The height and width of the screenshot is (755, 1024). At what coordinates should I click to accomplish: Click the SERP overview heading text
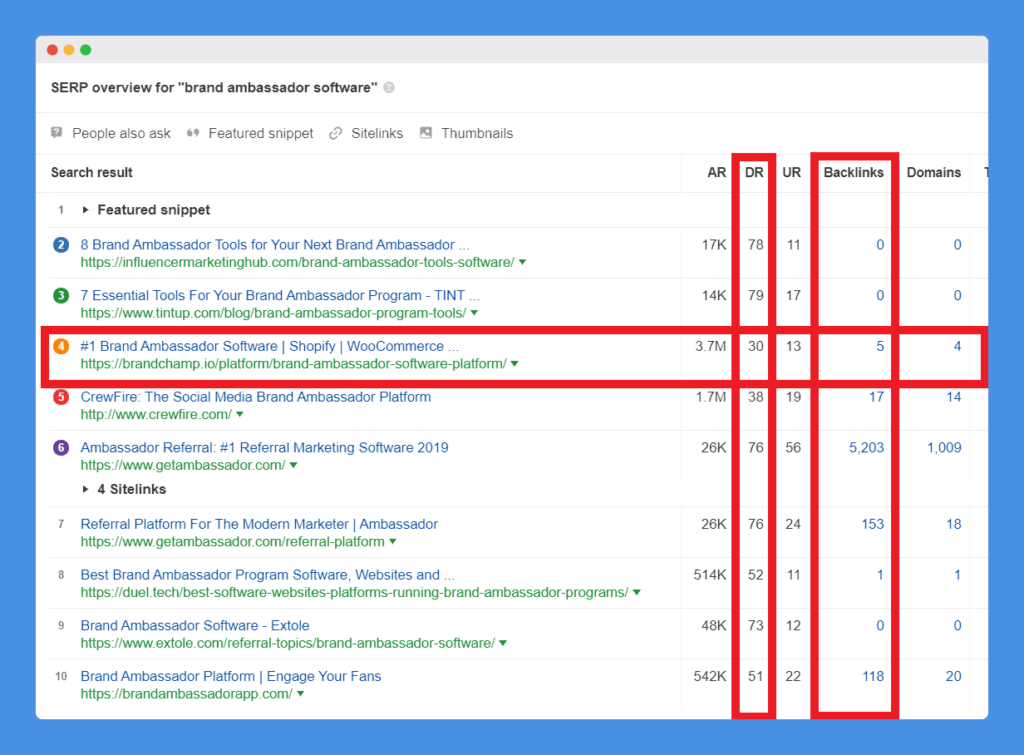[x=214, y=88]
